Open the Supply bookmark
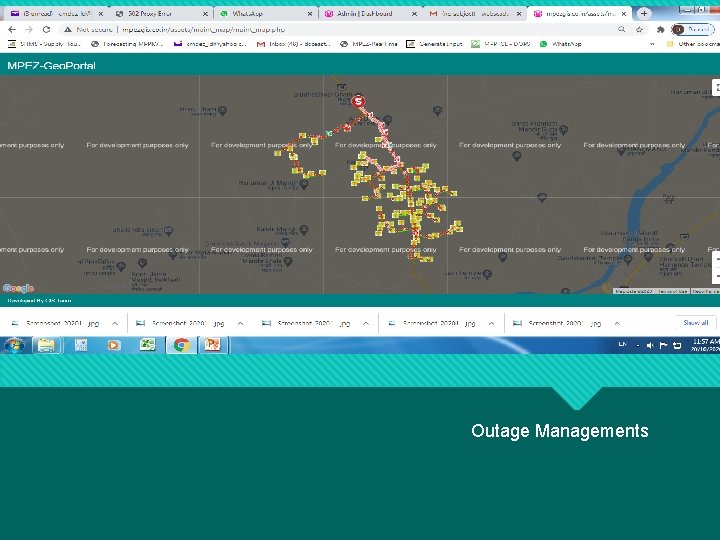This screenshot has width=720, height=540. (44, 44)
